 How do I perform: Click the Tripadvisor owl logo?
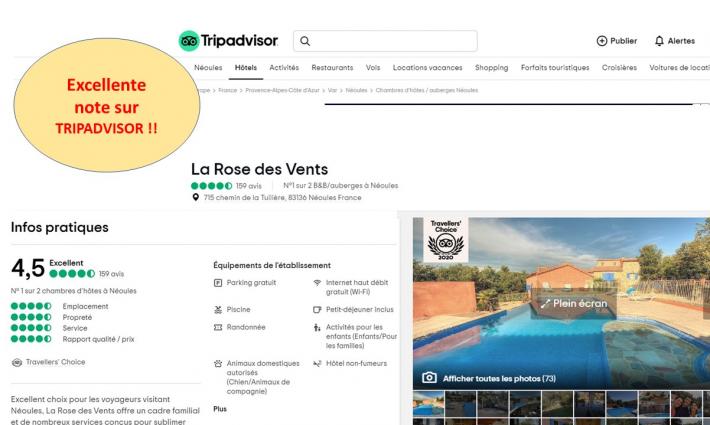point(189,41)
